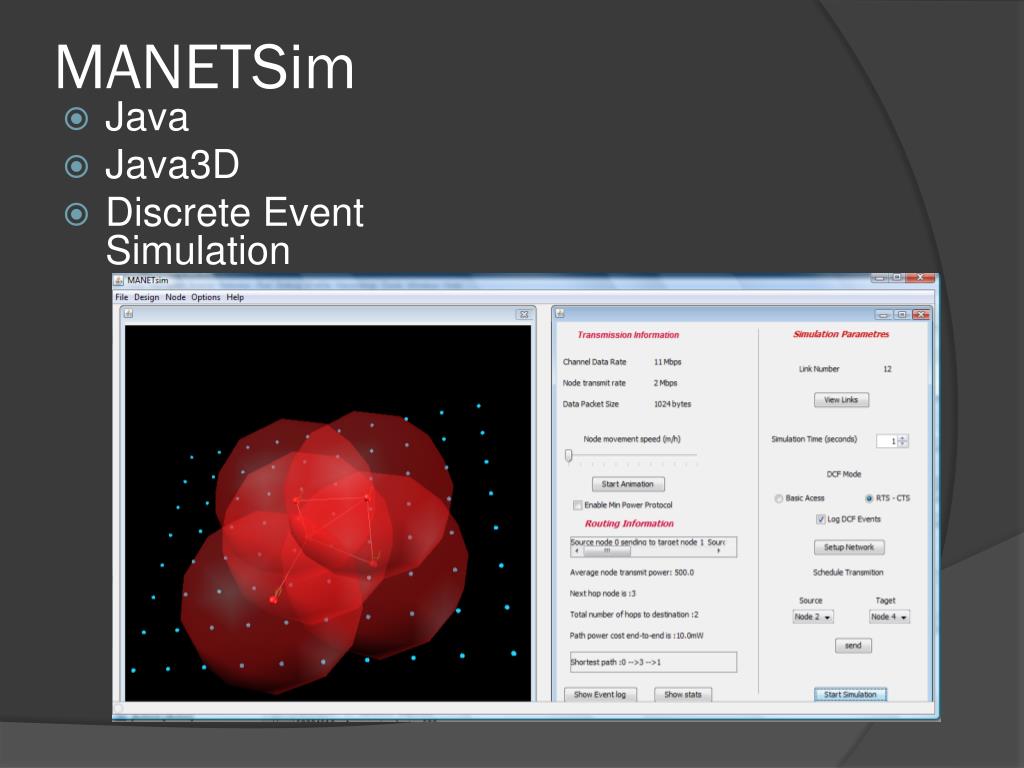1024x768 pixels.
Task: Click the Show stats button
Action: tap(683, 694)
